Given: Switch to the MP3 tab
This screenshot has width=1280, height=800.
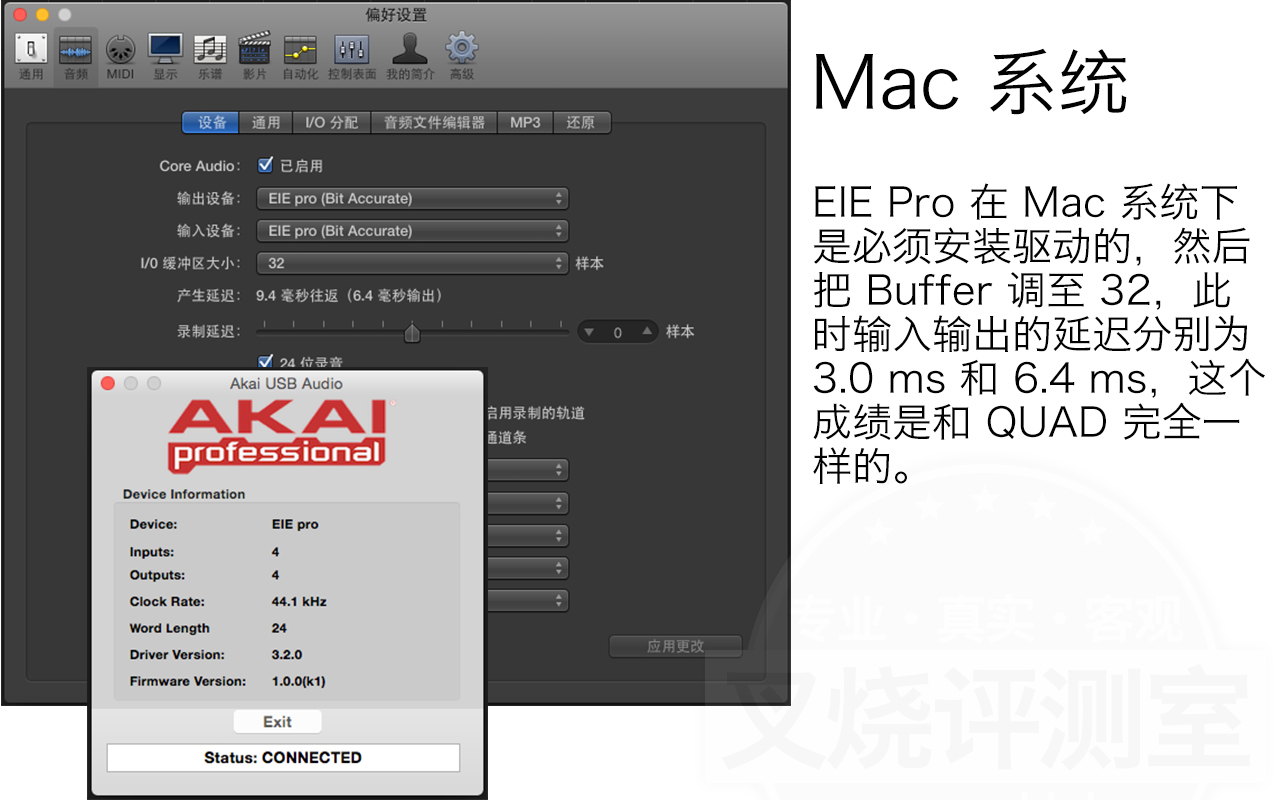Looking at the screenshot, I should click(525, 122).
